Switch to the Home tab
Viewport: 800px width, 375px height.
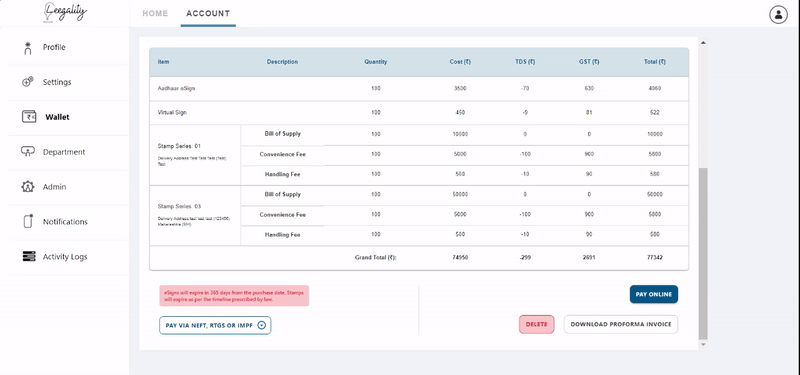[x=155, y=13]
